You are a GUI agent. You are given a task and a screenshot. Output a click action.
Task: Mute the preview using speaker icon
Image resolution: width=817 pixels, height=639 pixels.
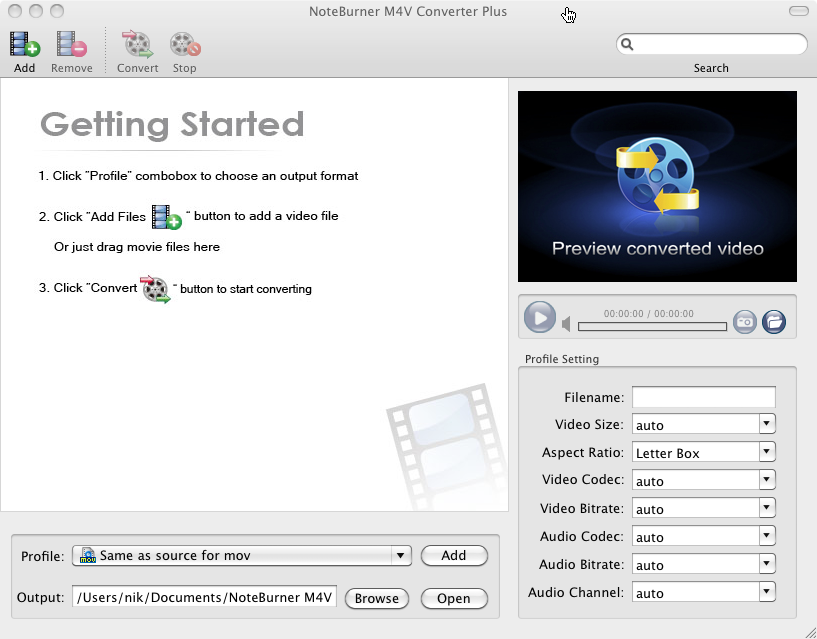tap(566, 324)
